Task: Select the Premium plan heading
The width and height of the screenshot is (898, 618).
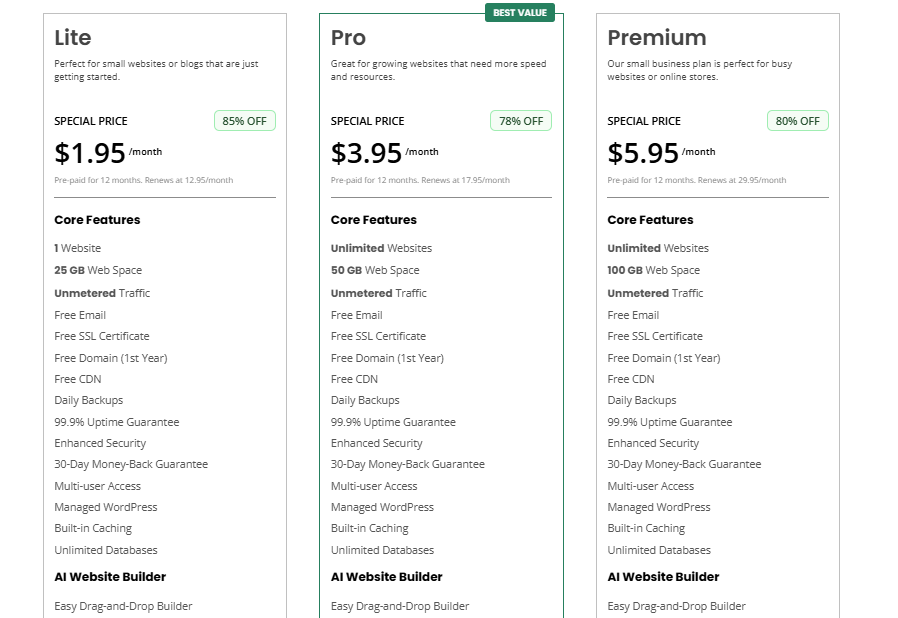Action: (x=656, y=38)
